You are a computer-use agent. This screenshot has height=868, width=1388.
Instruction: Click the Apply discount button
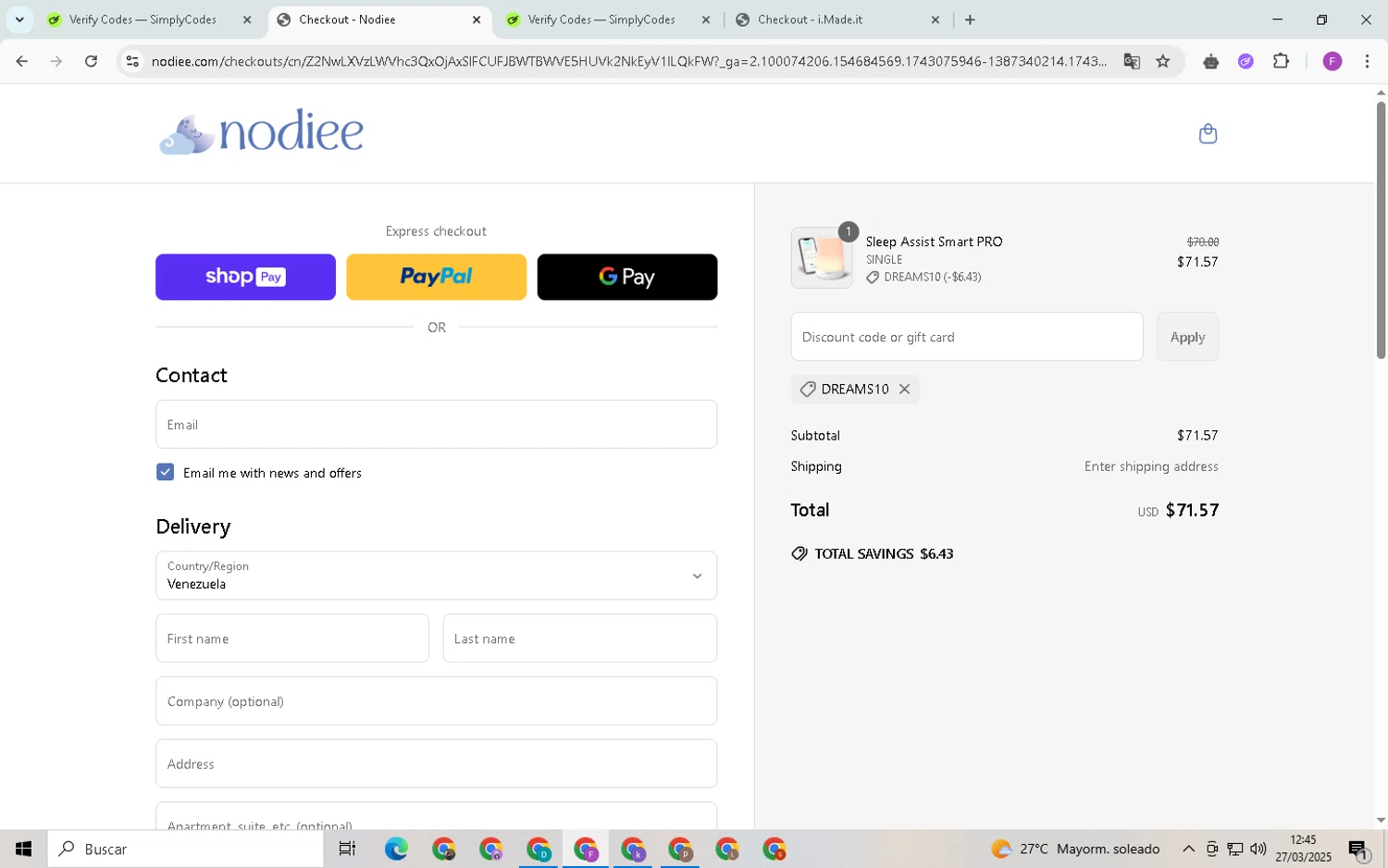(1187, 337)
